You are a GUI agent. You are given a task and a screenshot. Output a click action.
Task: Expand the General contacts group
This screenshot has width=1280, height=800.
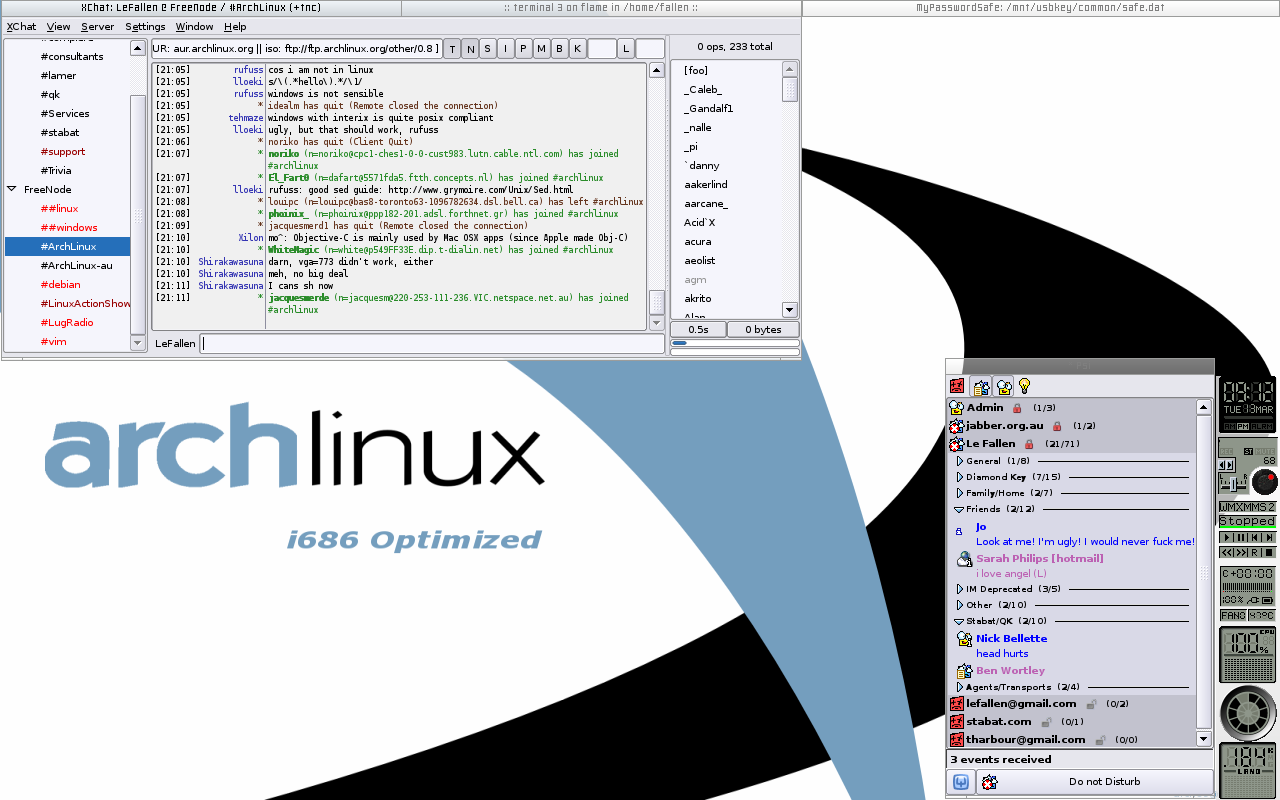click(x=959, y=461)
